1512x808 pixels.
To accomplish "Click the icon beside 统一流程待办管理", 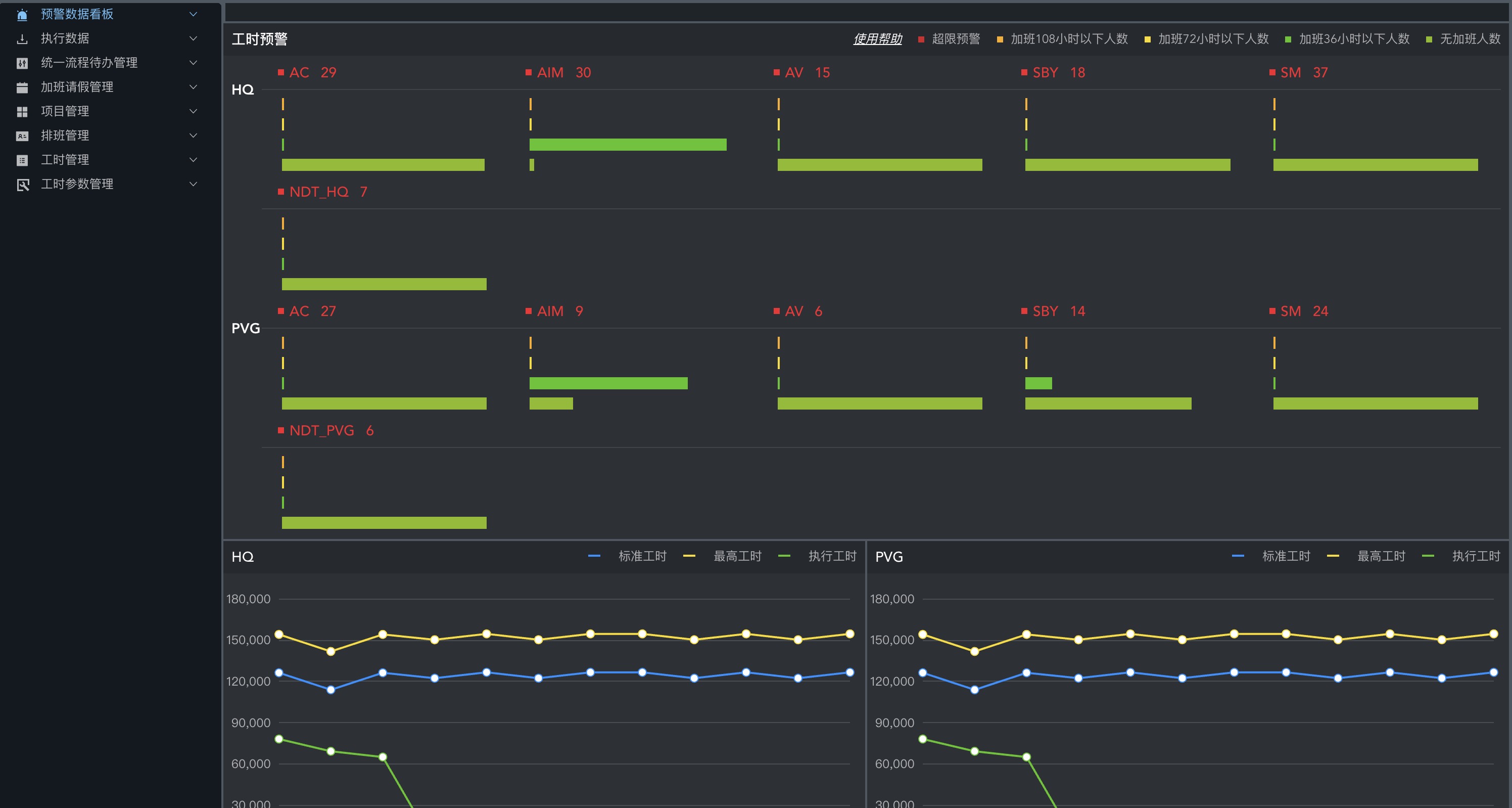I will click(22, 63).
